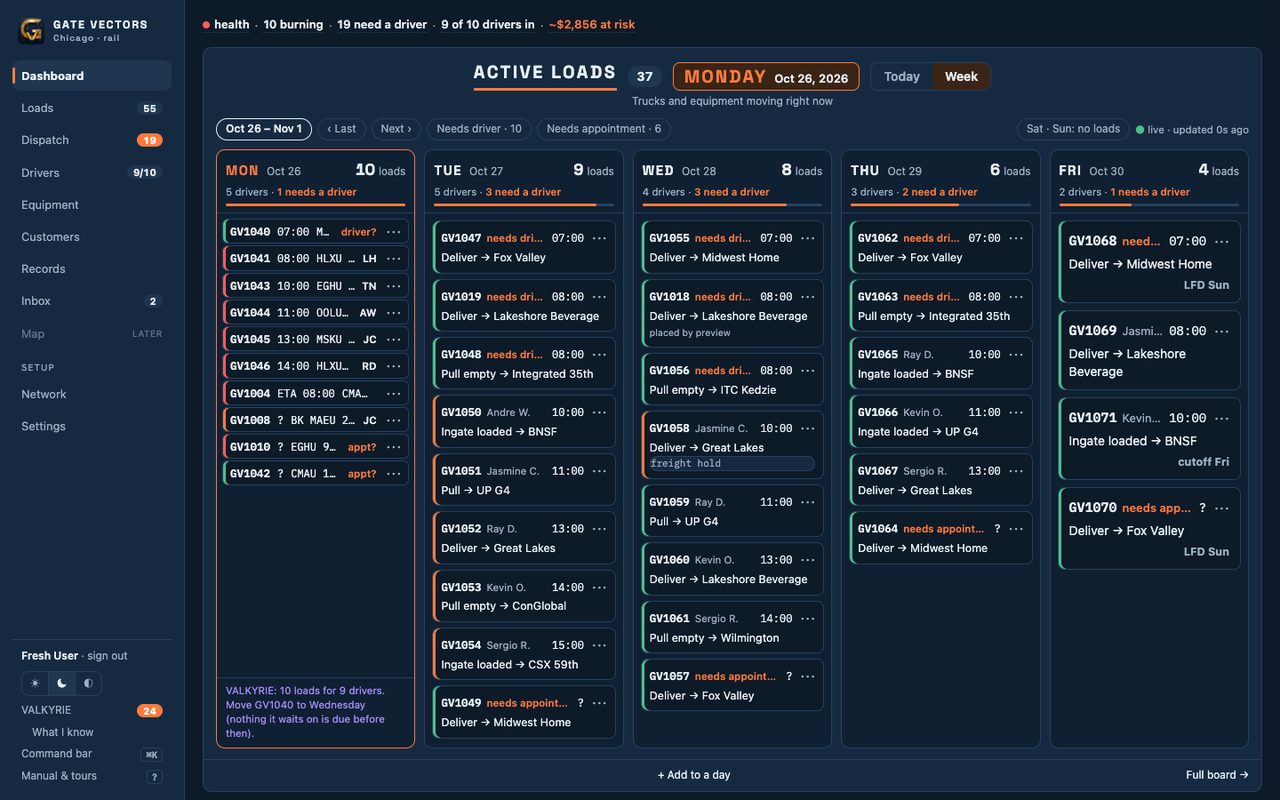Click the ⌘K shortcut badge
The image size is (1280, 800).
(x=152, y=754)
